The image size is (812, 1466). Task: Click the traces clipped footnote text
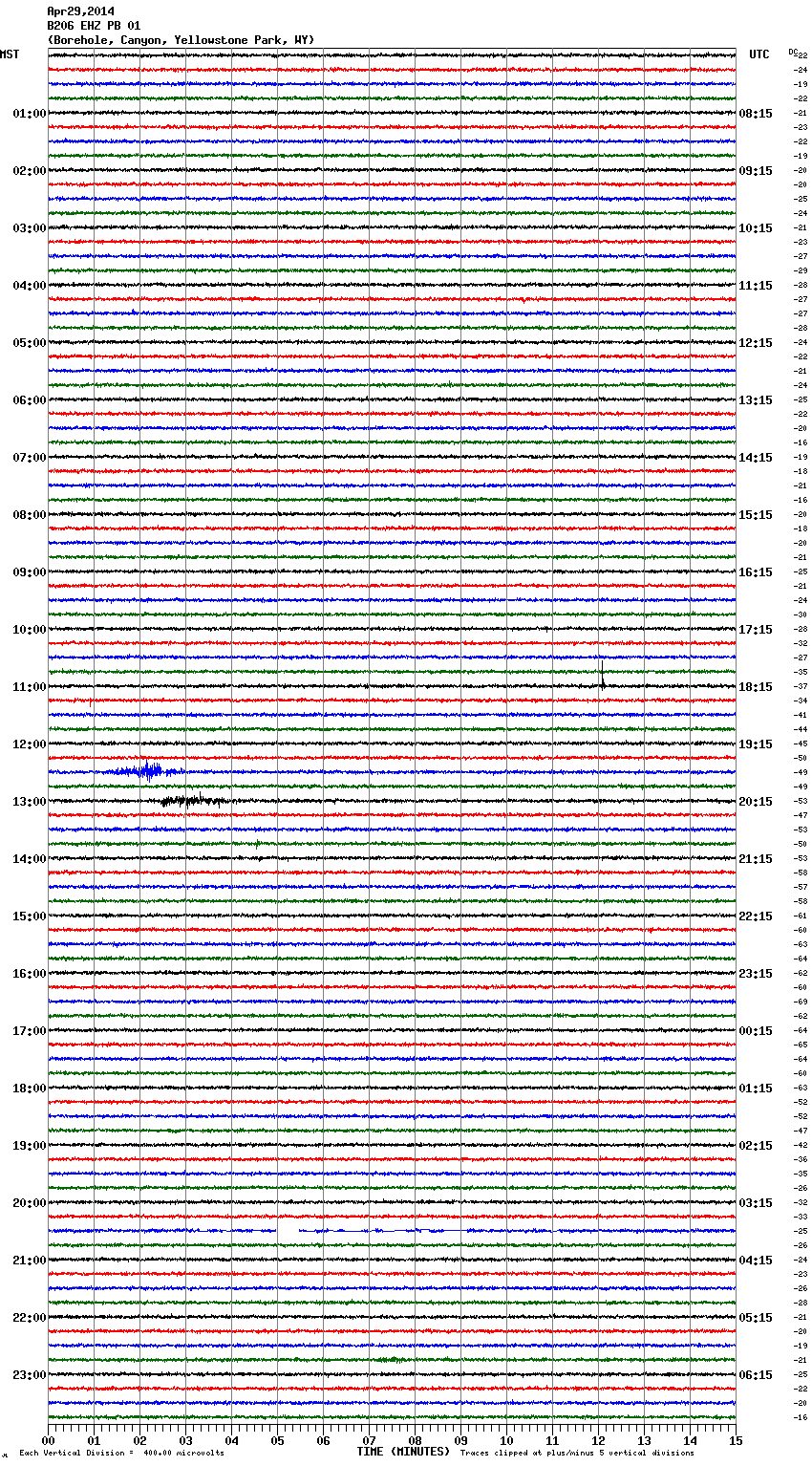[577, 1453]
